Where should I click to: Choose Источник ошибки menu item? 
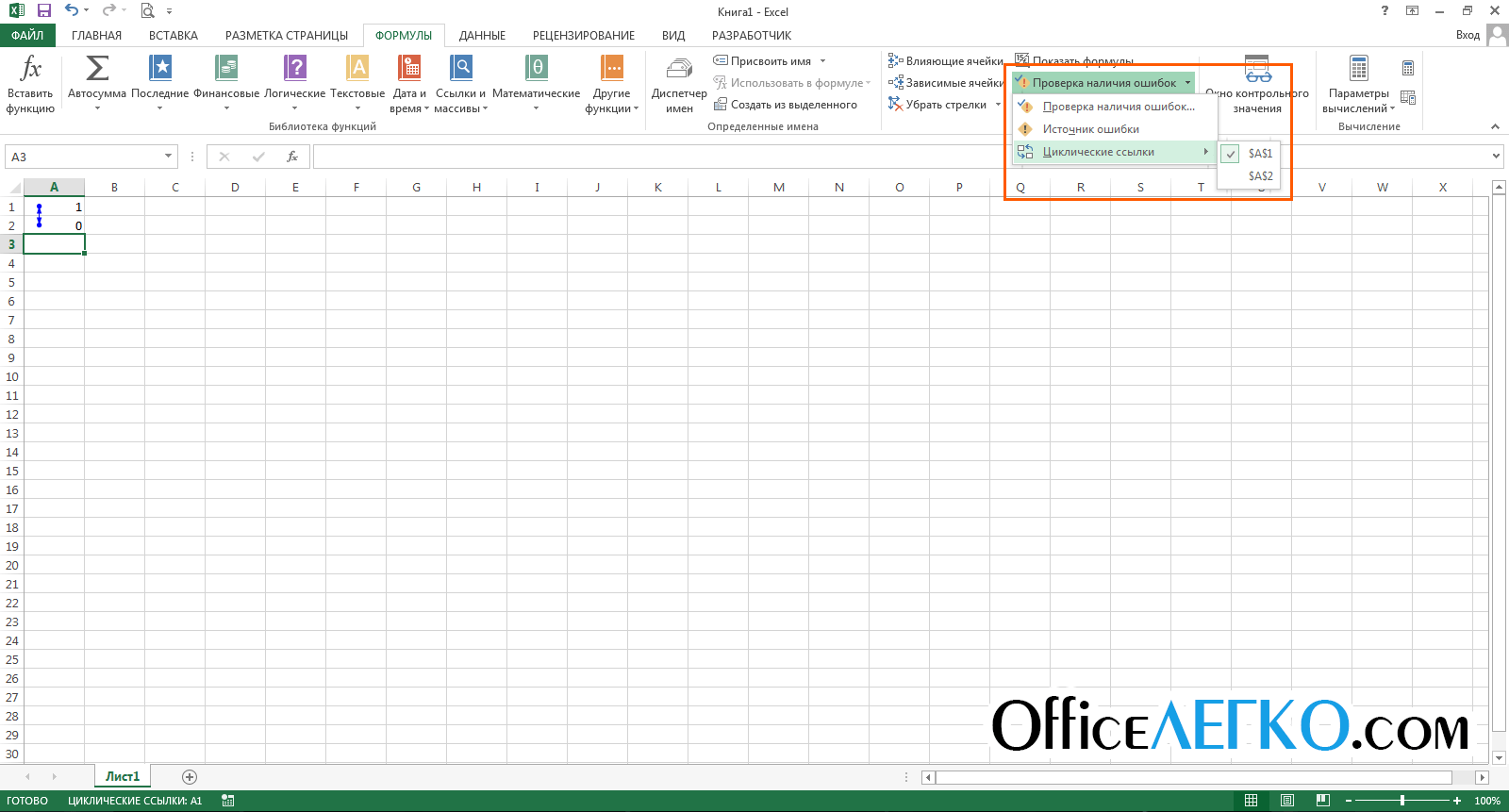(x=1090, y=129)
